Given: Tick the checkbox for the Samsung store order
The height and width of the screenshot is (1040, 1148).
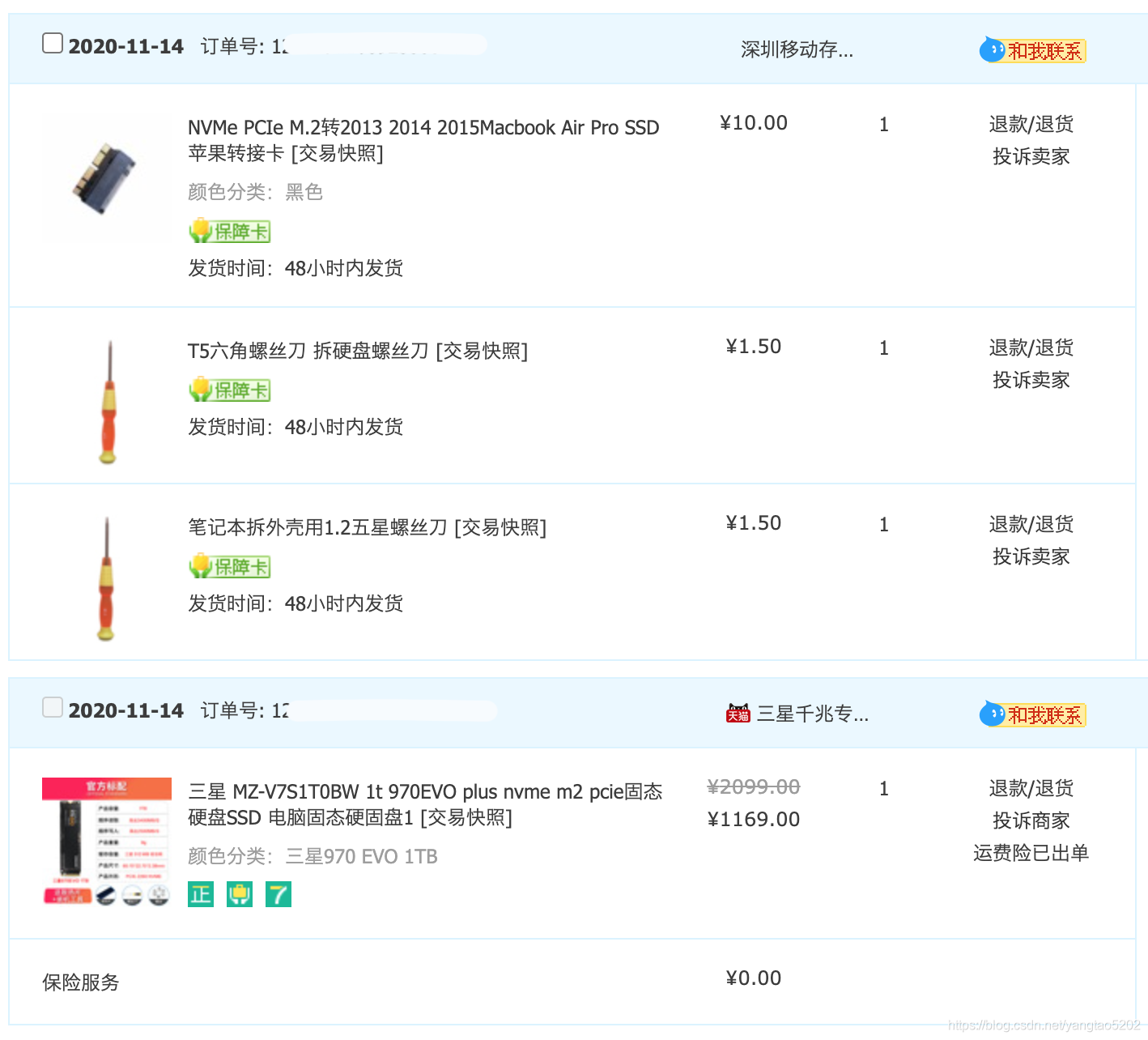Looking at the screenshot, I should (53, 707).
